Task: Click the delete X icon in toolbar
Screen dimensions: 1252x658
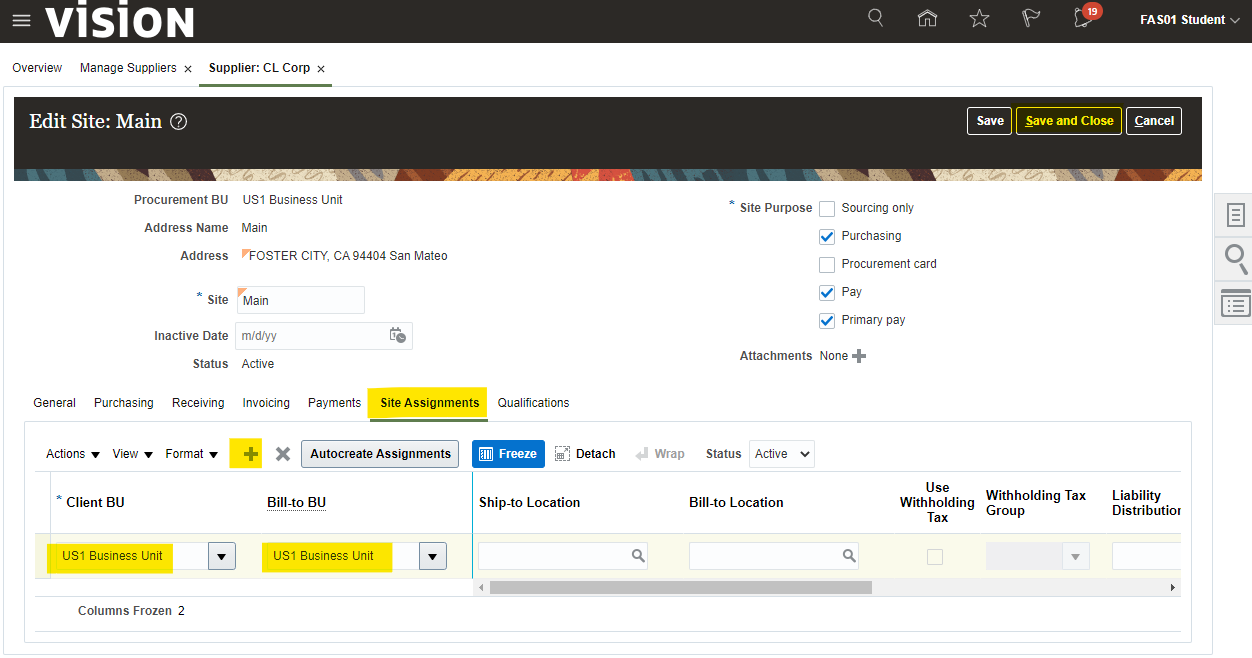Action: click(x=283, y=454)
